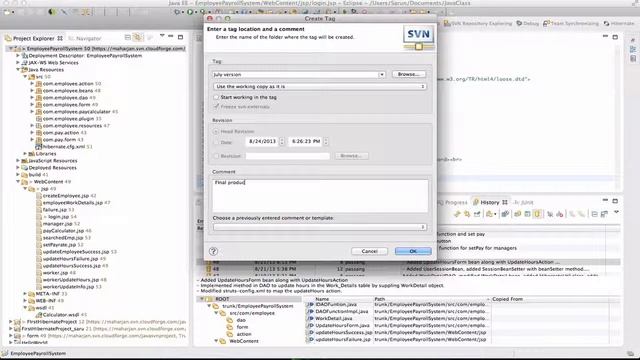Collapse the WebContent folder
This screenshot has height=360, width=640.
tap(18, 182)
